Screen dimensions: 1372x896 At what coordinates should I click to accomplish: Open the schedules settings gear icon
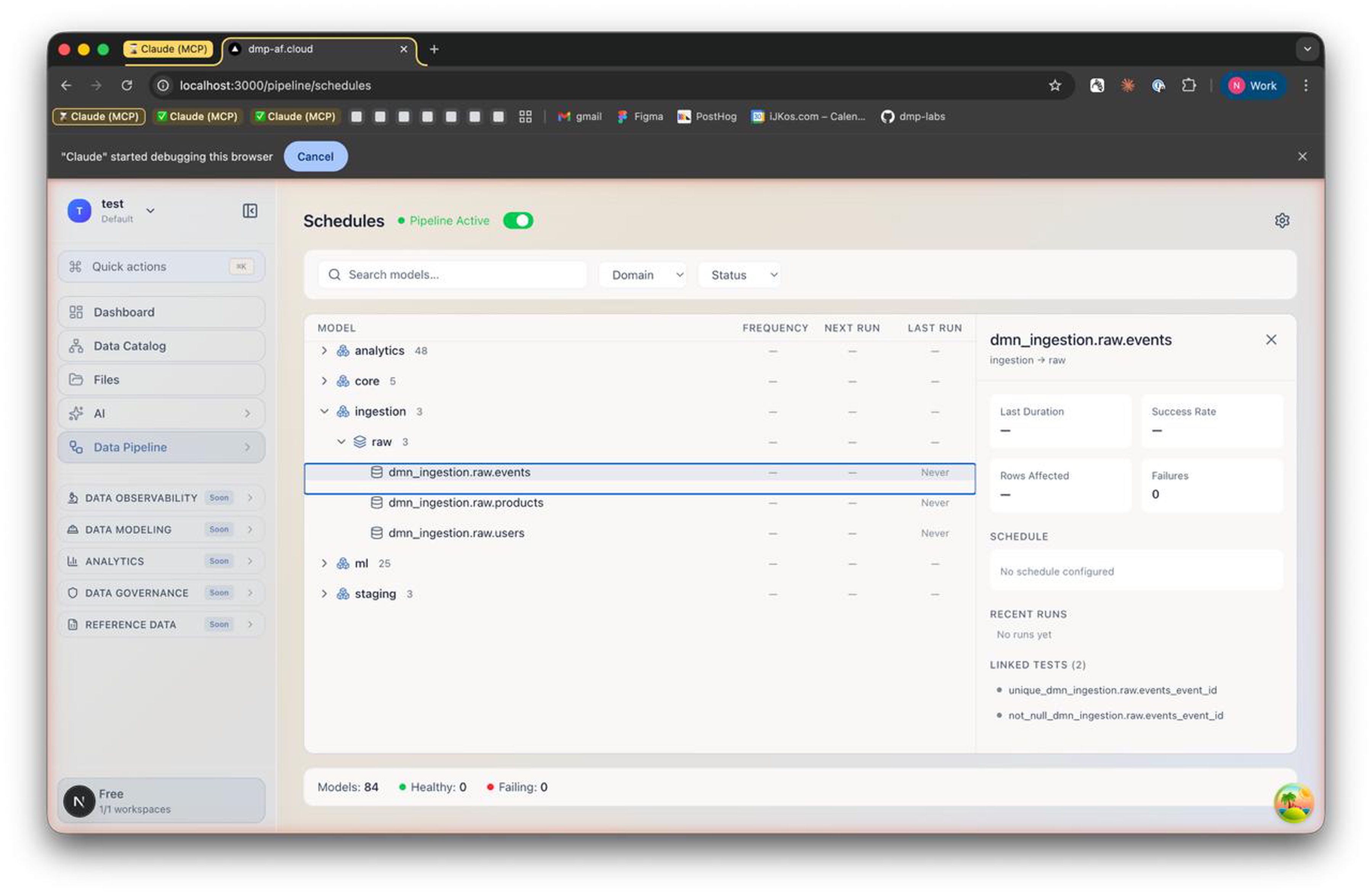[x=1282, y=220]
